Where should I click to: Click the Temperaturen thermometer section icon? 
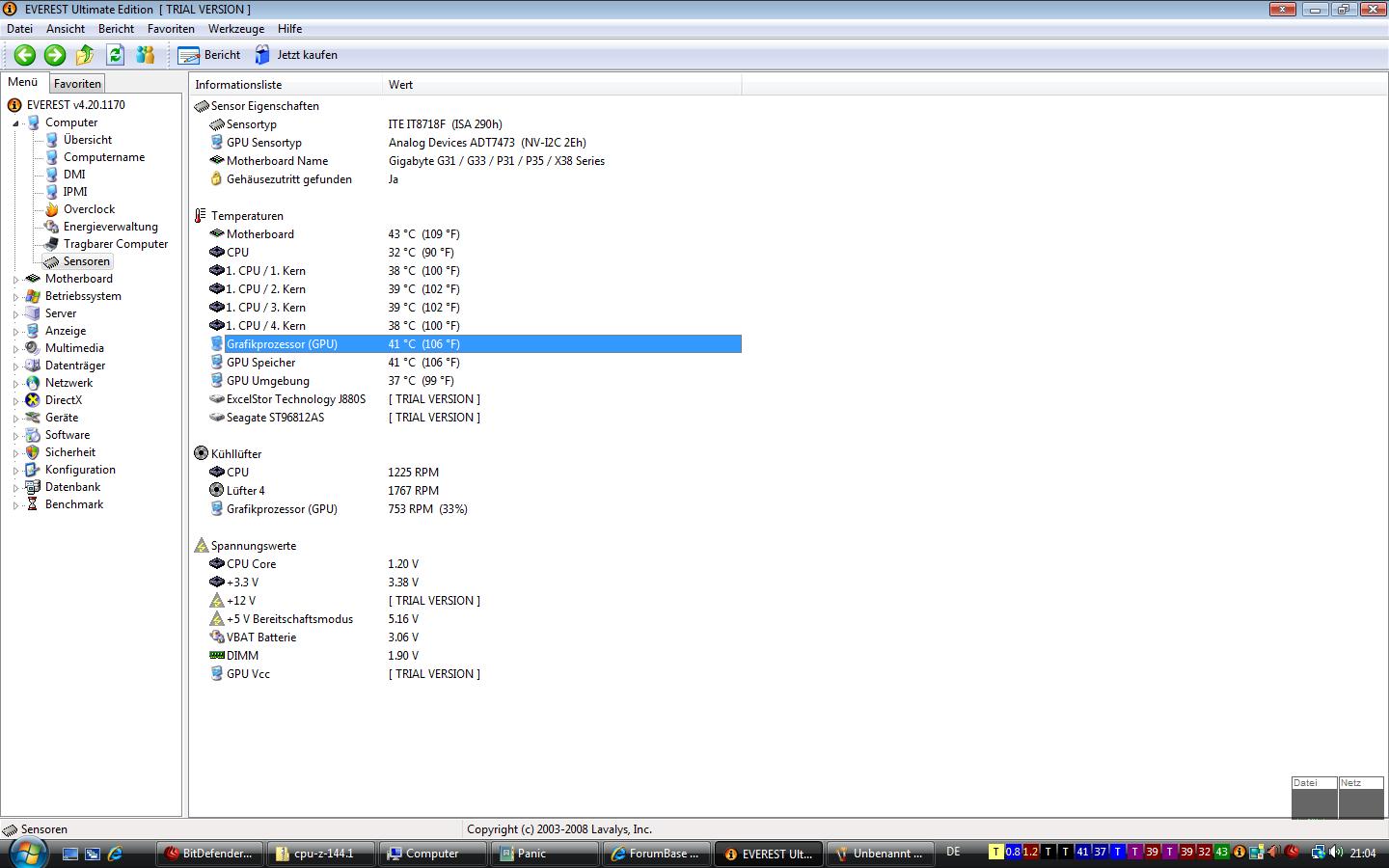(x=201, y=216)
